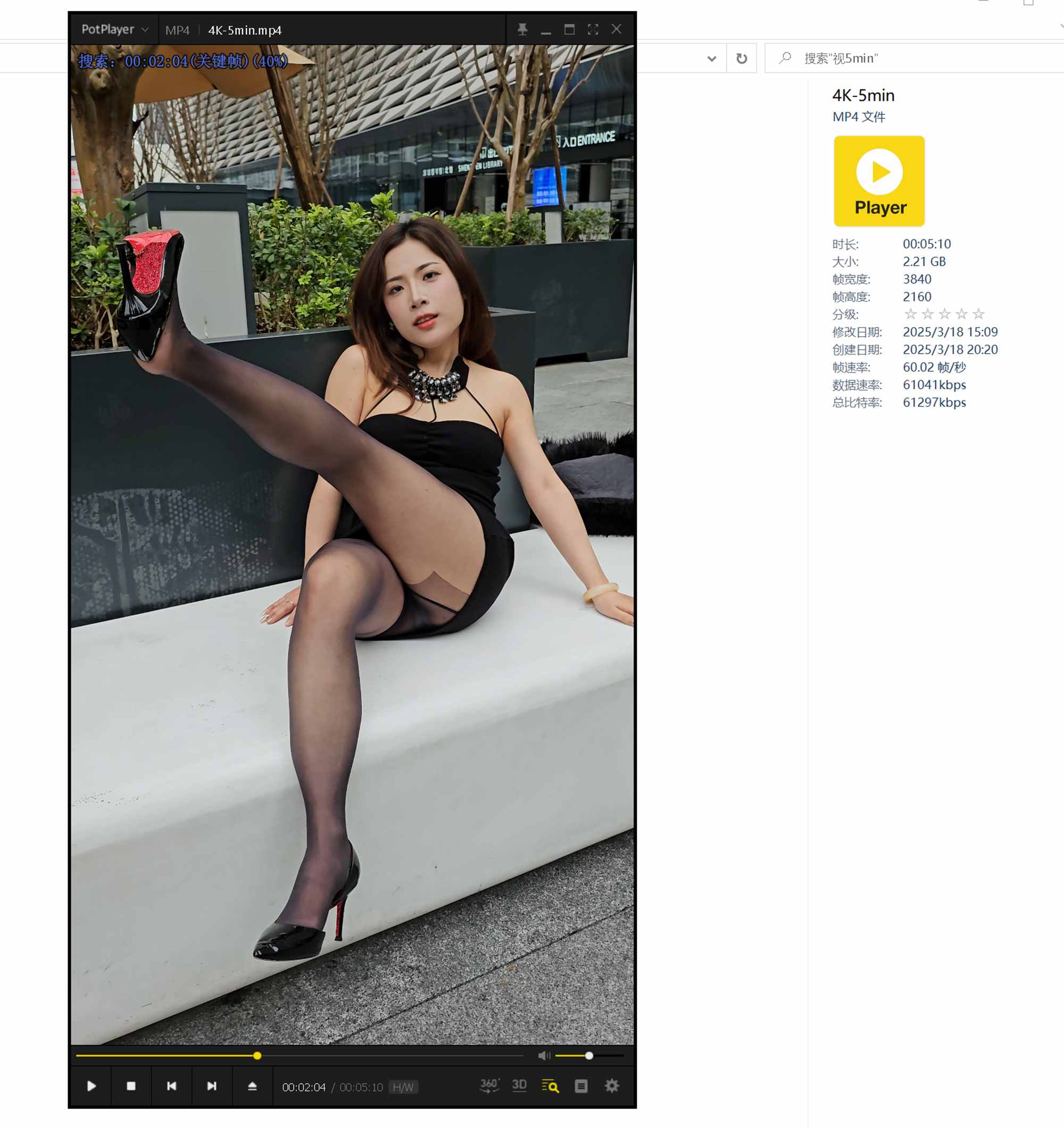Click the Open file eject icon

(252, 1086)
